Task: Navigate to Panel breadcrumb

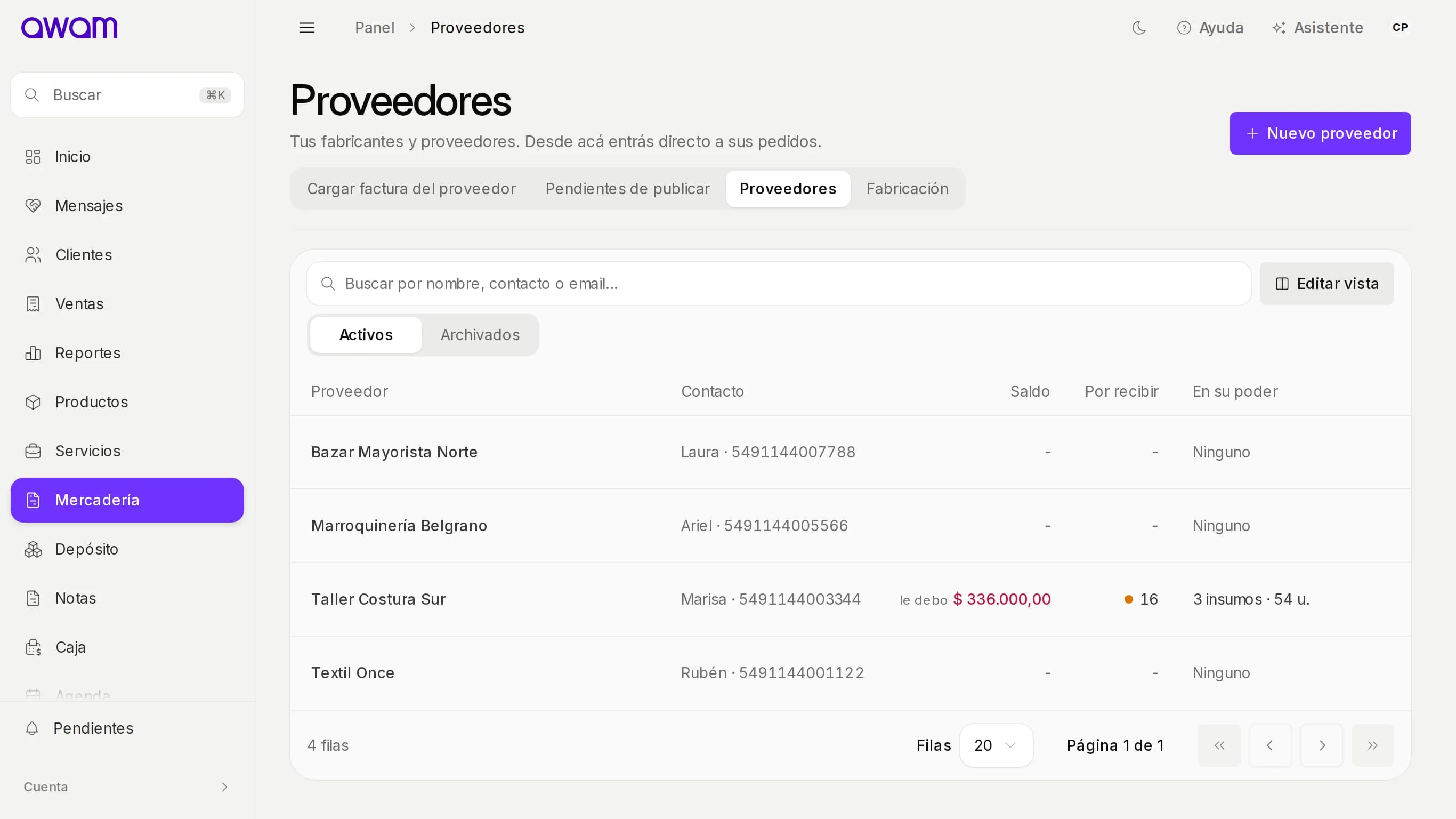Action: coord(374,28)
